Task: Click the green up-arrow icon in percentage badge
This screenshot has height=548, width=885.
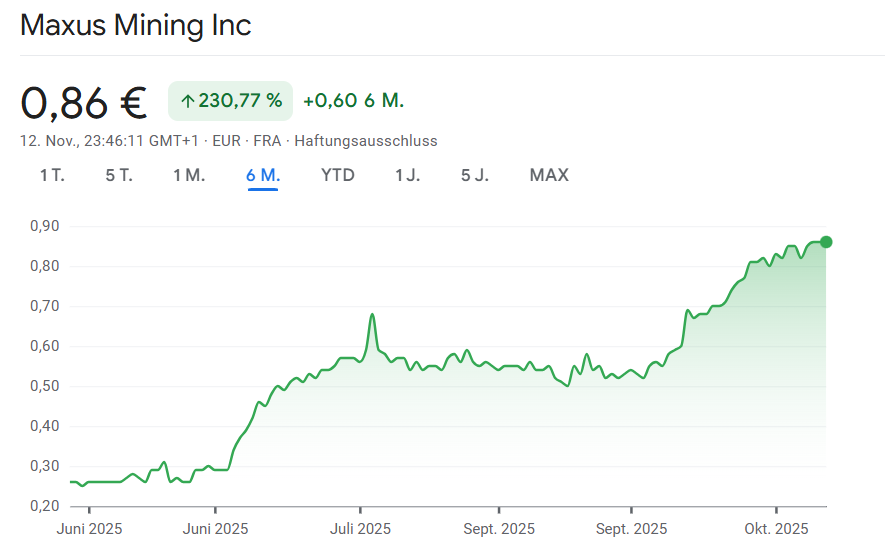Action: tap(187, 101)
